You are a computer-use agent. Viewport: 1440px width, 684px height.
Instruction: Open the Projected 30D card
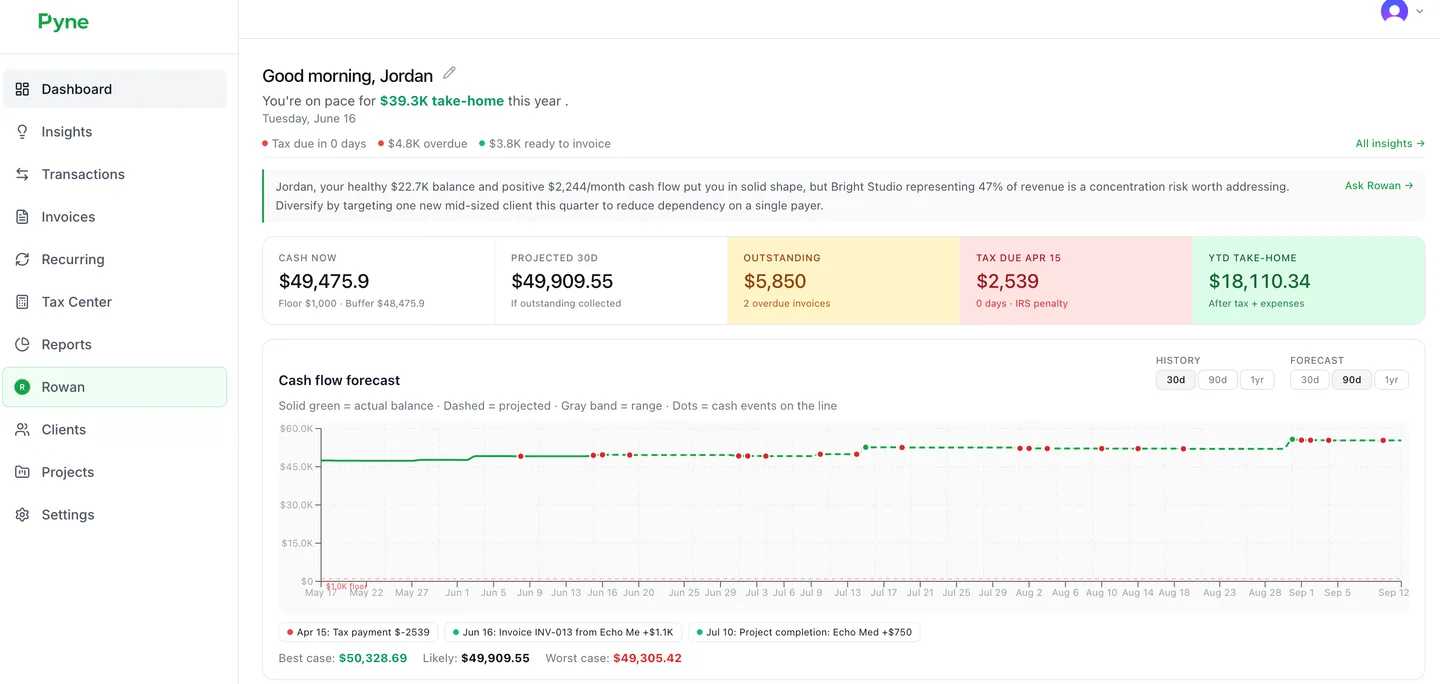611,280
